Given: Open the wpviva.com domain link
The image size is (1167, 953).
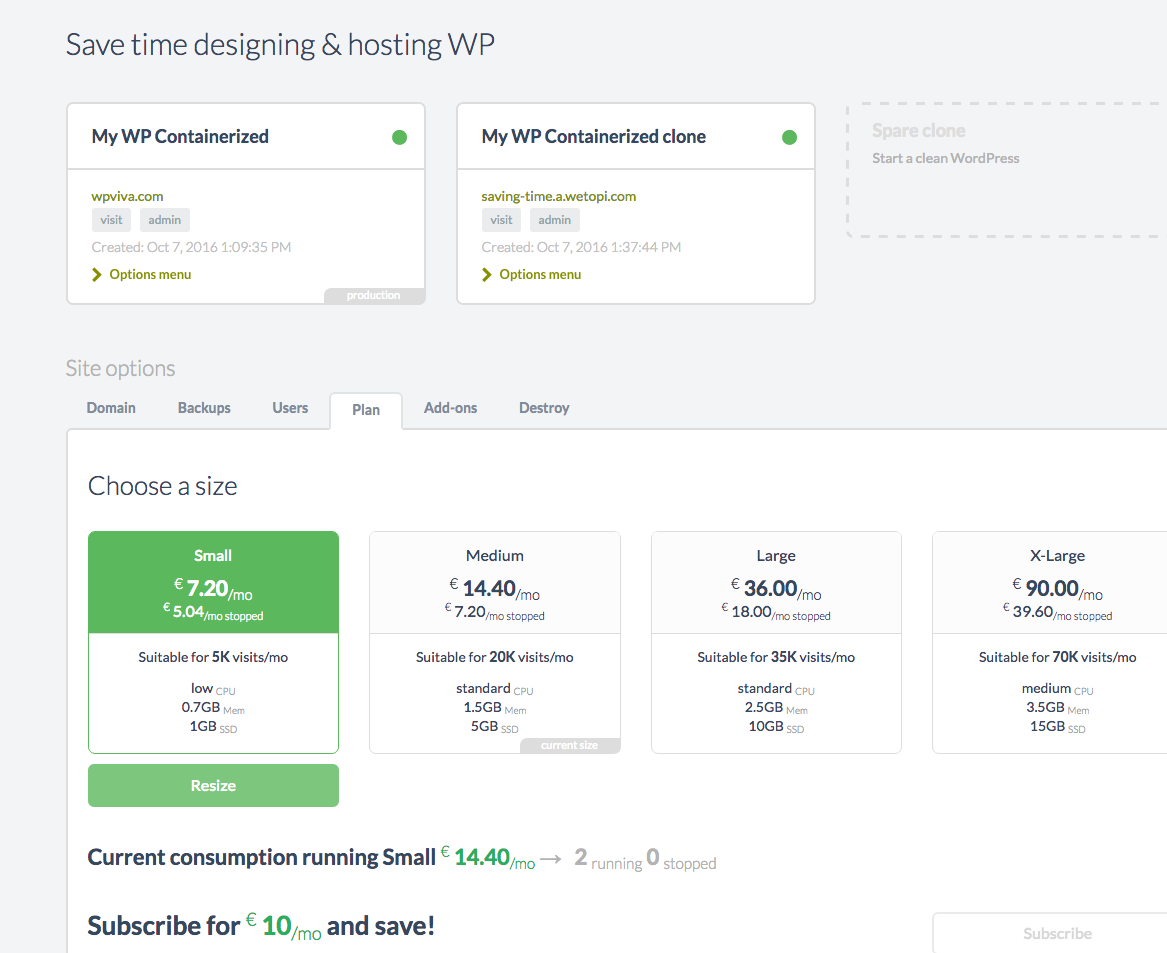Looking at the screenshot, I should click(127, 196).
